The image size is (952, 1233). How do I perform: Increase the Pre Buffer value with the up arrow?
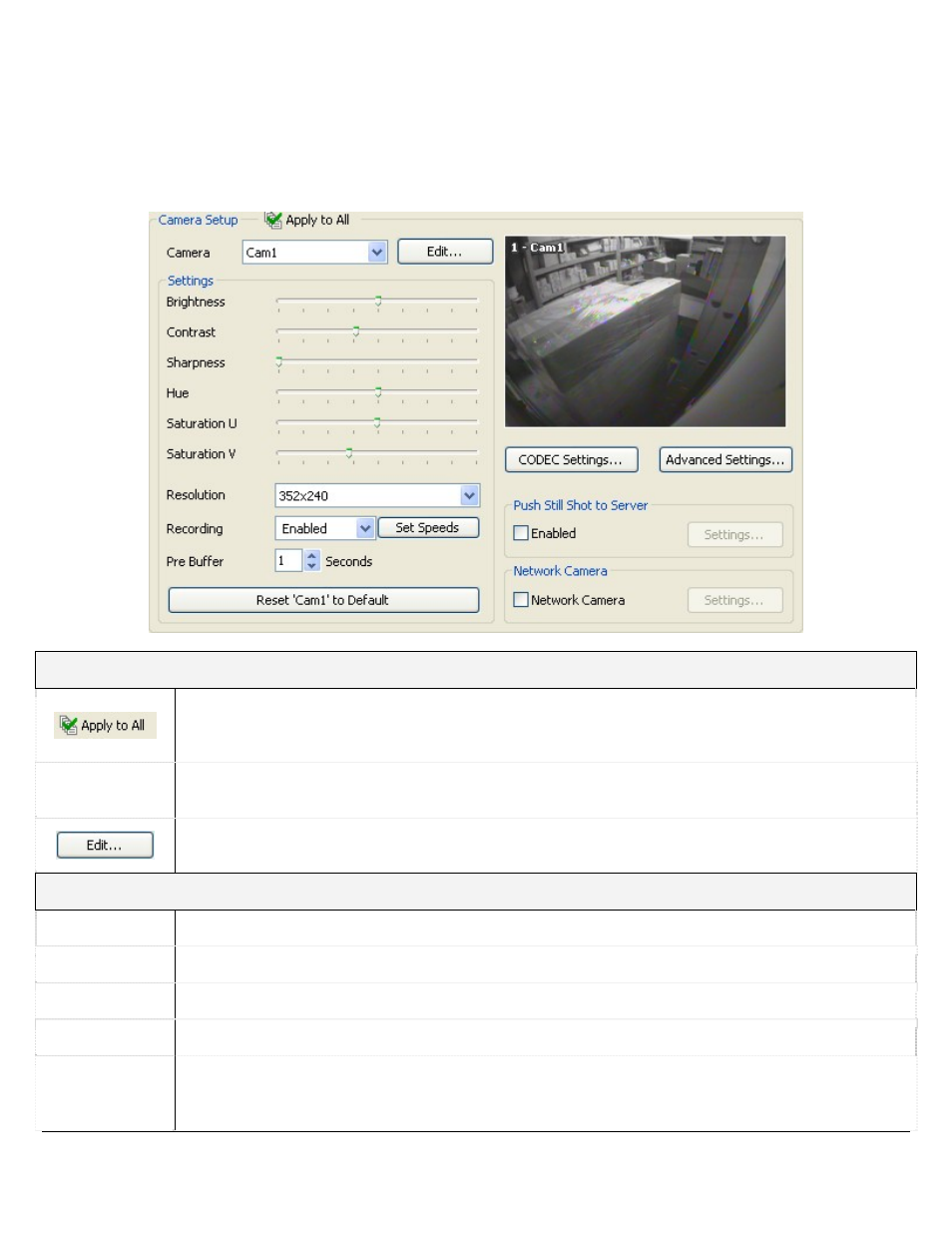(x=312, y=556)
